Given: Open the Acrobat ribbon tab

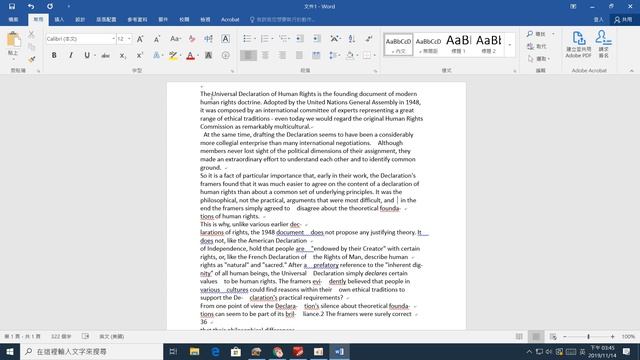Looking at the screenshot, I should pos(230,19).
